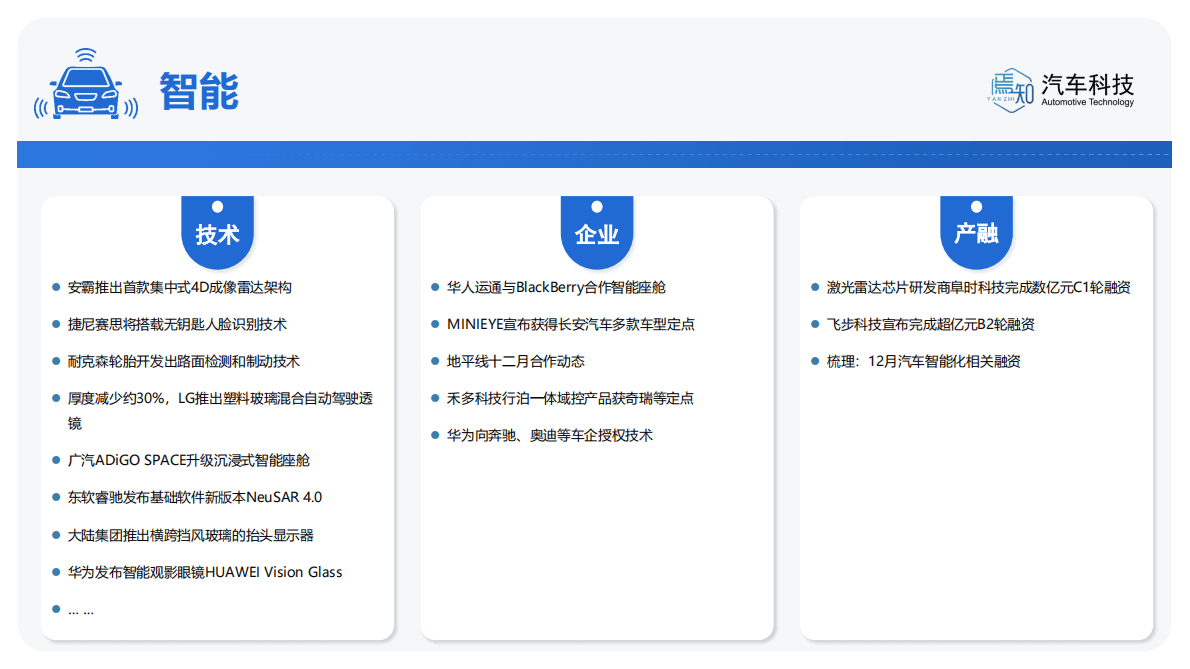Open 地平线十二月合作动态 link

point(515,362)
